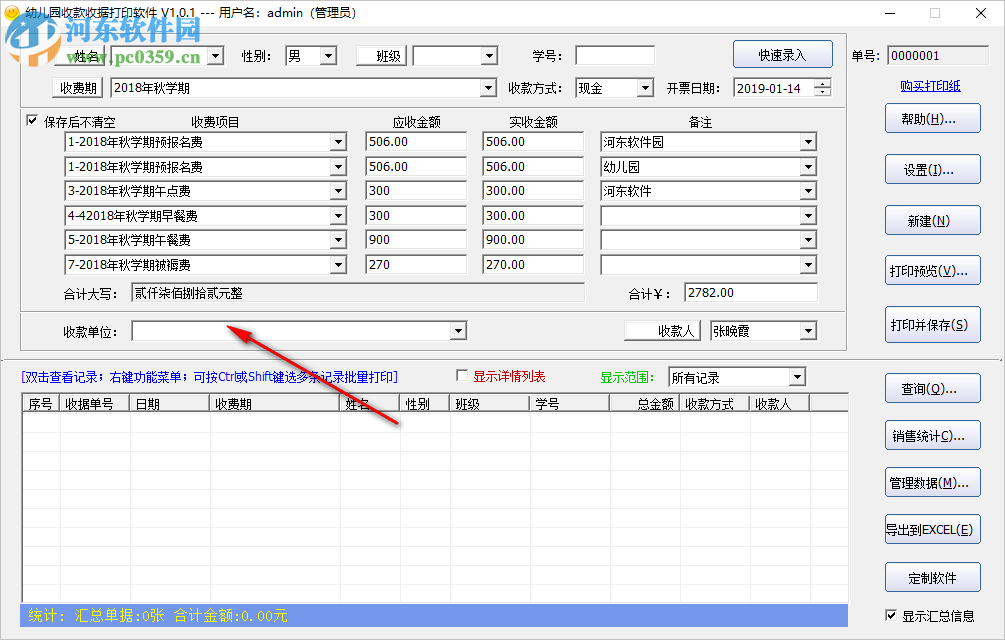
Task: Click the 实收金额 field showing 900.00
Action: 533,240
